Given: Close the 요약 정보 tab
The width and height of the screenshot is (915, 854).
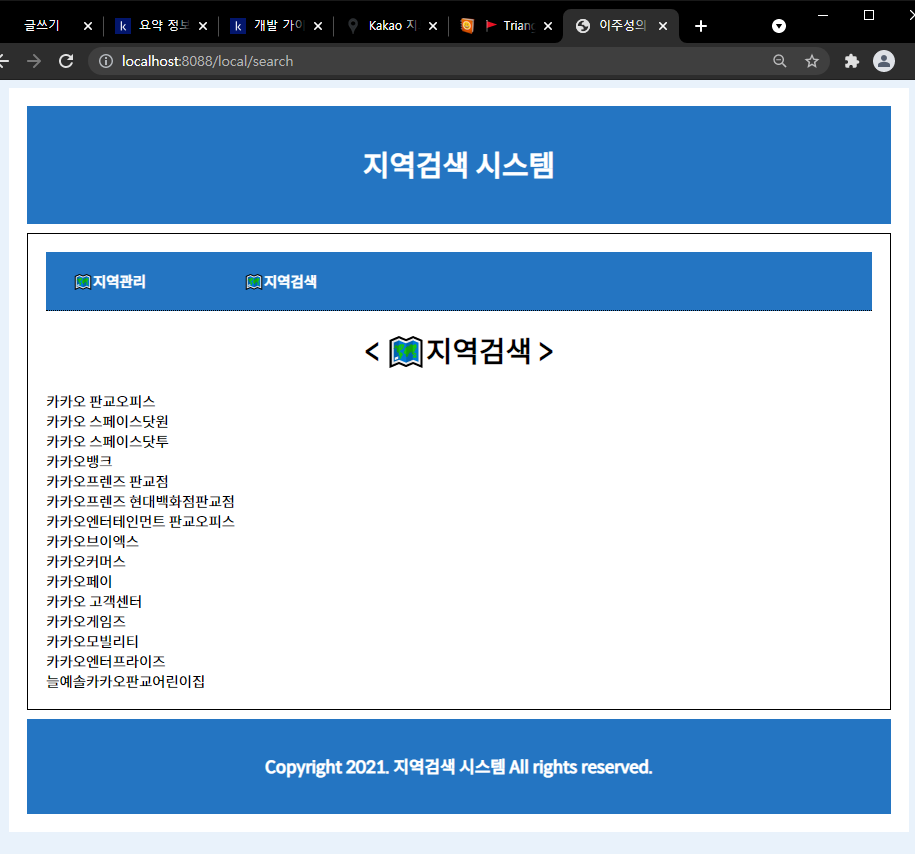Looking at the screenshot, I should pyautogui.click(x=202, y=26).
